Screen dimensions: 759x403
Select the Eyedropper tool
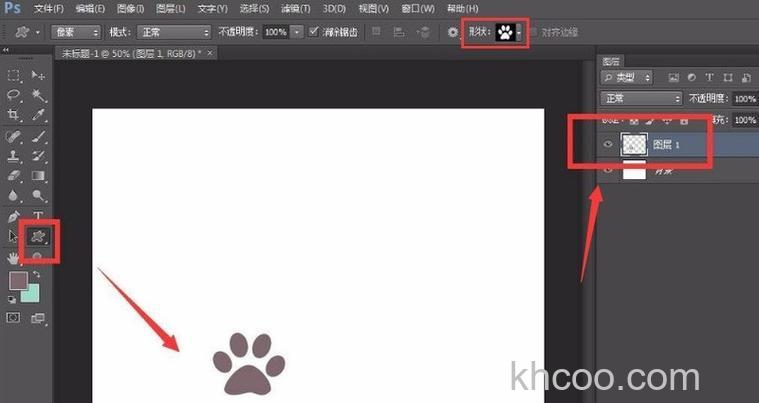coord(38,114)
